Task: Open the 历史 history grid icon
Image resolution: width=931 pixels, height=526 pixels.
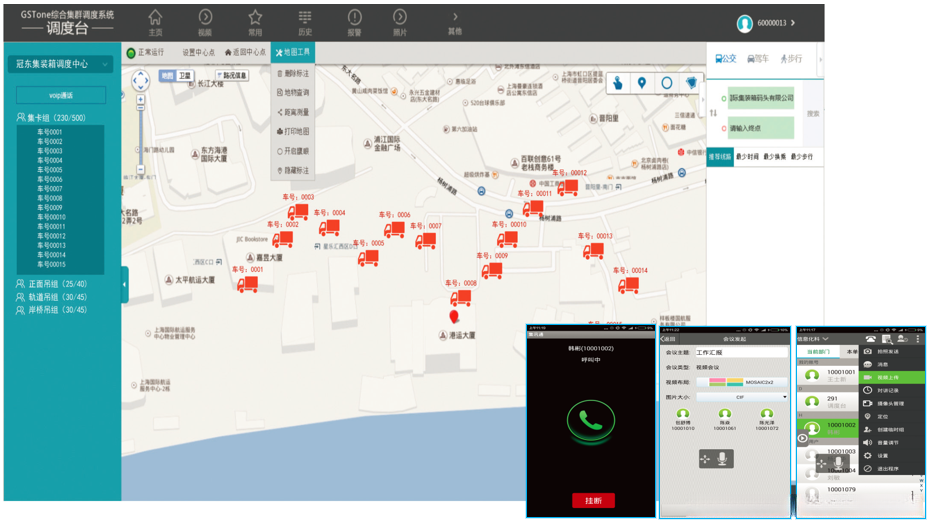Action: [305, 23]
